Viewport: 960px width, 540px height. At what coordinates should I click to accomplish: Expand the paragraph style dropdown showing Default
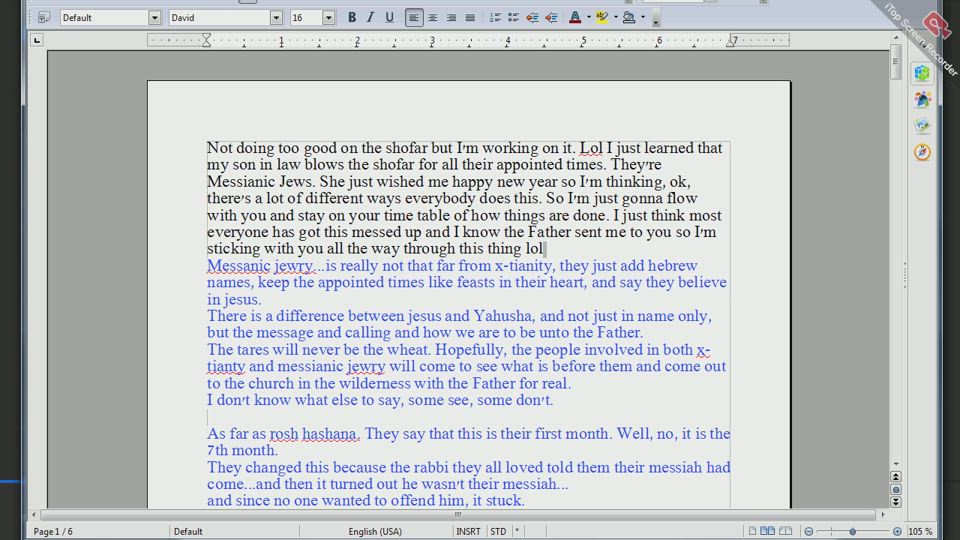(x=154, y=18)
